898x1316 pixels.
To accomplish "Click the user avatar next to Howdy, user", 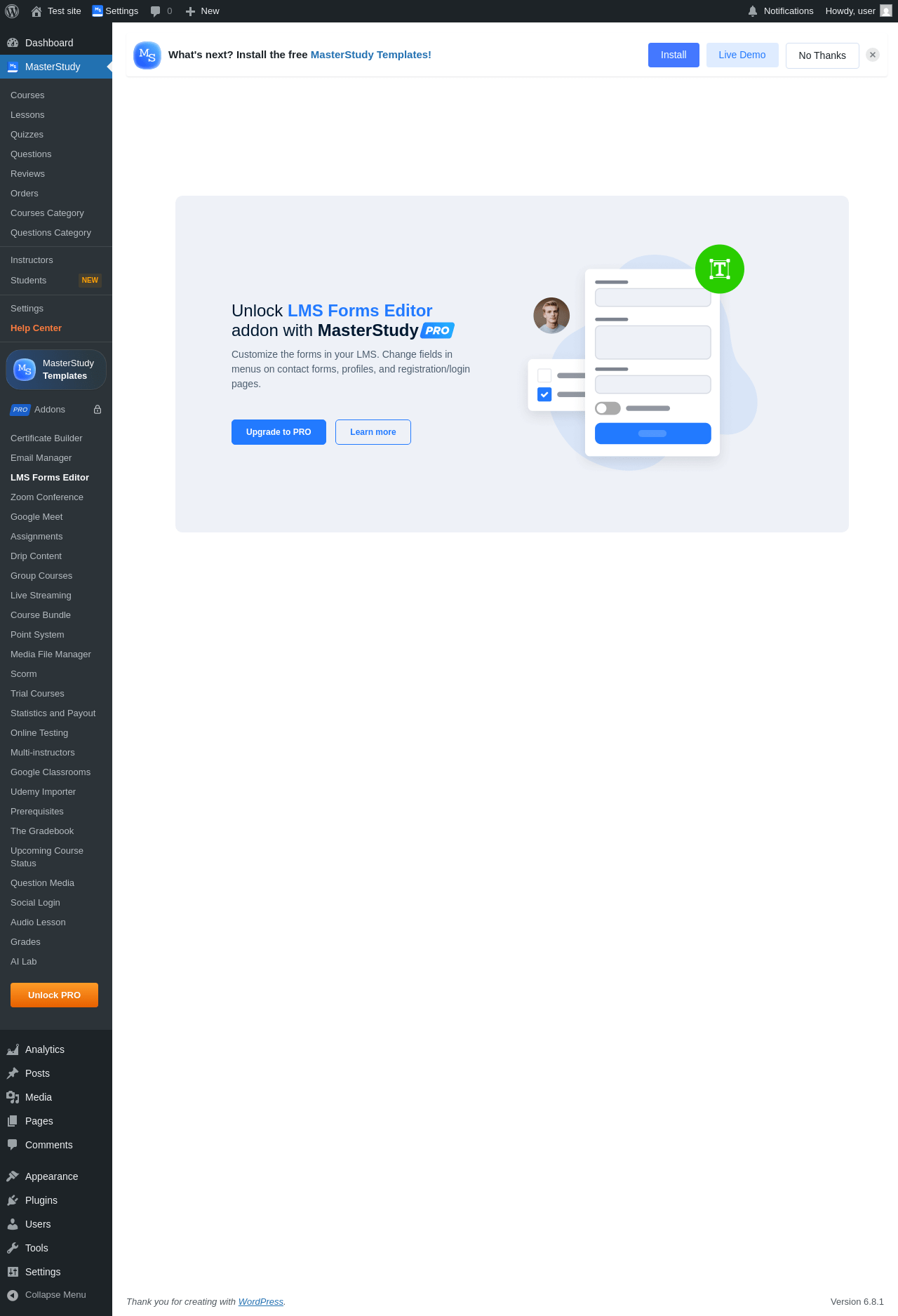I will (x=886, y=11).
